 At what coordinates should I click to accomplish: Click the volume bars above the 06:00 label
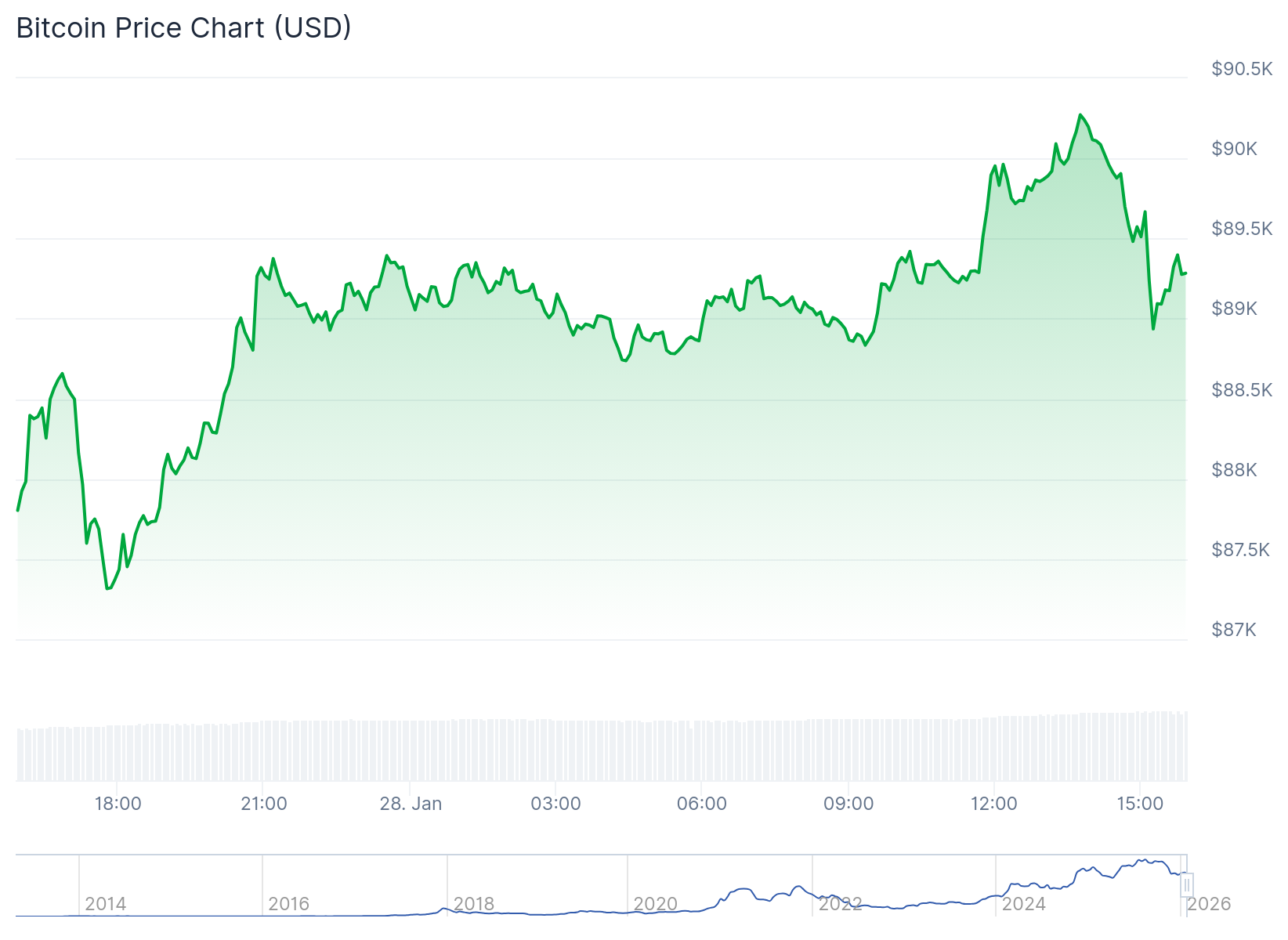[701, 750]
